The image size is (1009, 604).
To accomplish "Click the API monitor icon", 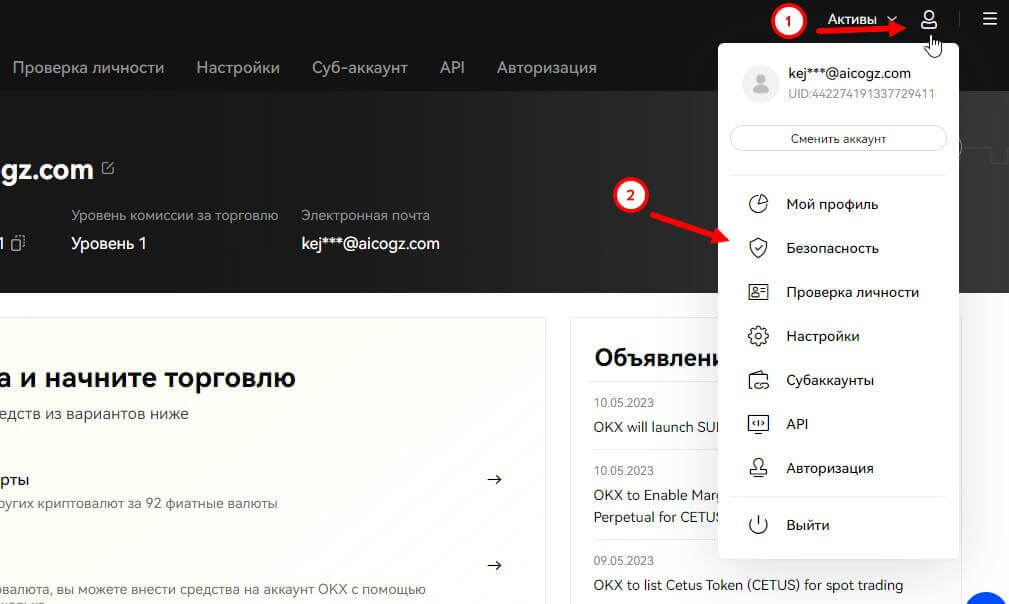I will (758, 424).
